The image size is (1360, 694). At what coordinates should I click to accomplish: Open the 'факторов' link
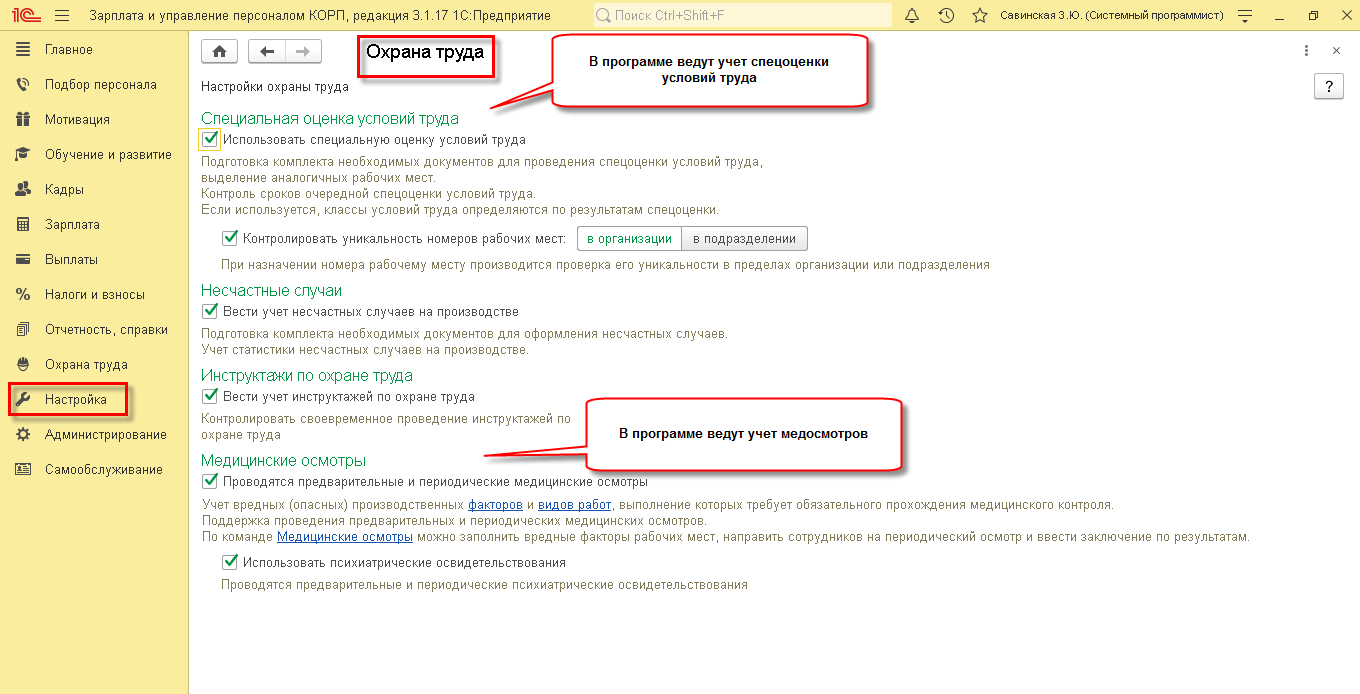point(495,505)
